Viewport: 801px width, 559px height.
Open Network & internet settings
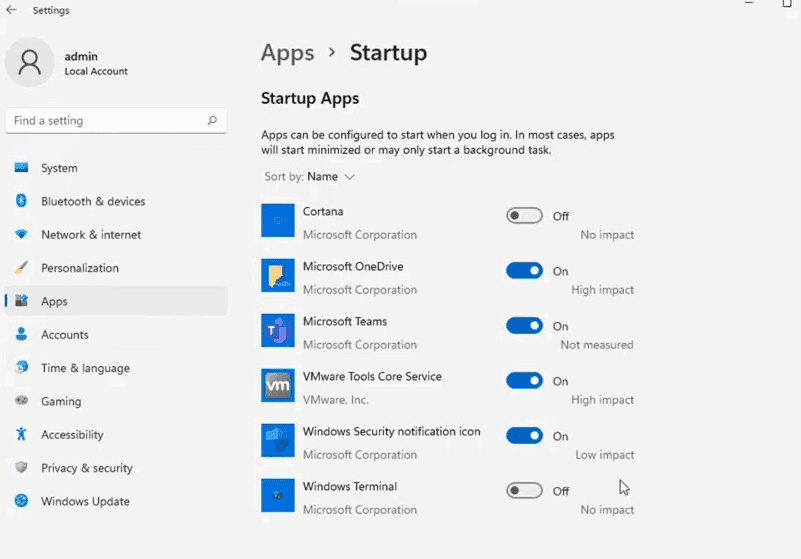[116, 234]
